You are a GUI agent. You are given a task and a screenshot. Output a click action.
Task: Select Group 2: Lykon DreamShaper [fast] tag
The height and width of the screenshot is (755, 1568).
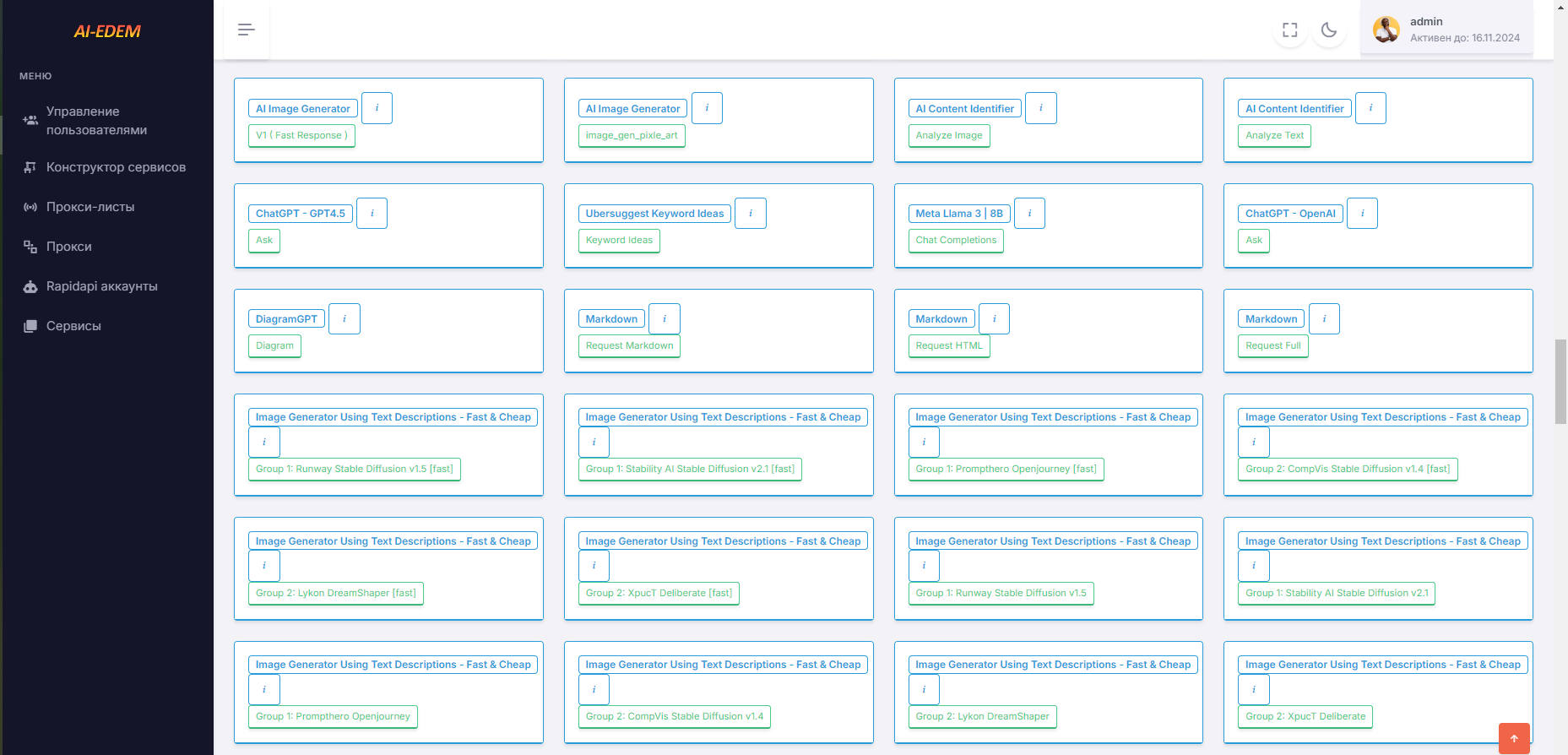(x=336, y=593)
